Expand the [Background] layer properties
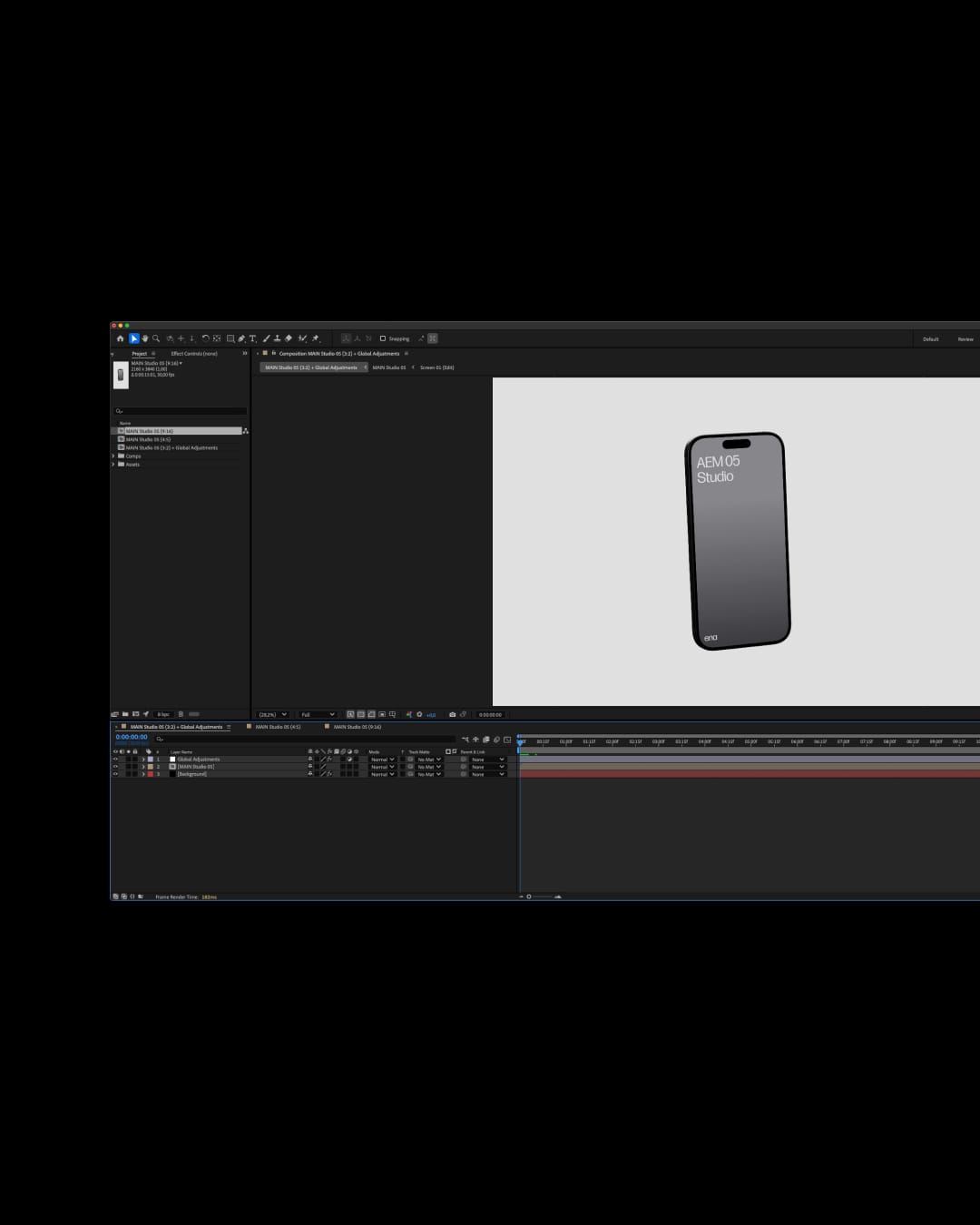Screen dimensions: 980x1225 pos(142,774)
